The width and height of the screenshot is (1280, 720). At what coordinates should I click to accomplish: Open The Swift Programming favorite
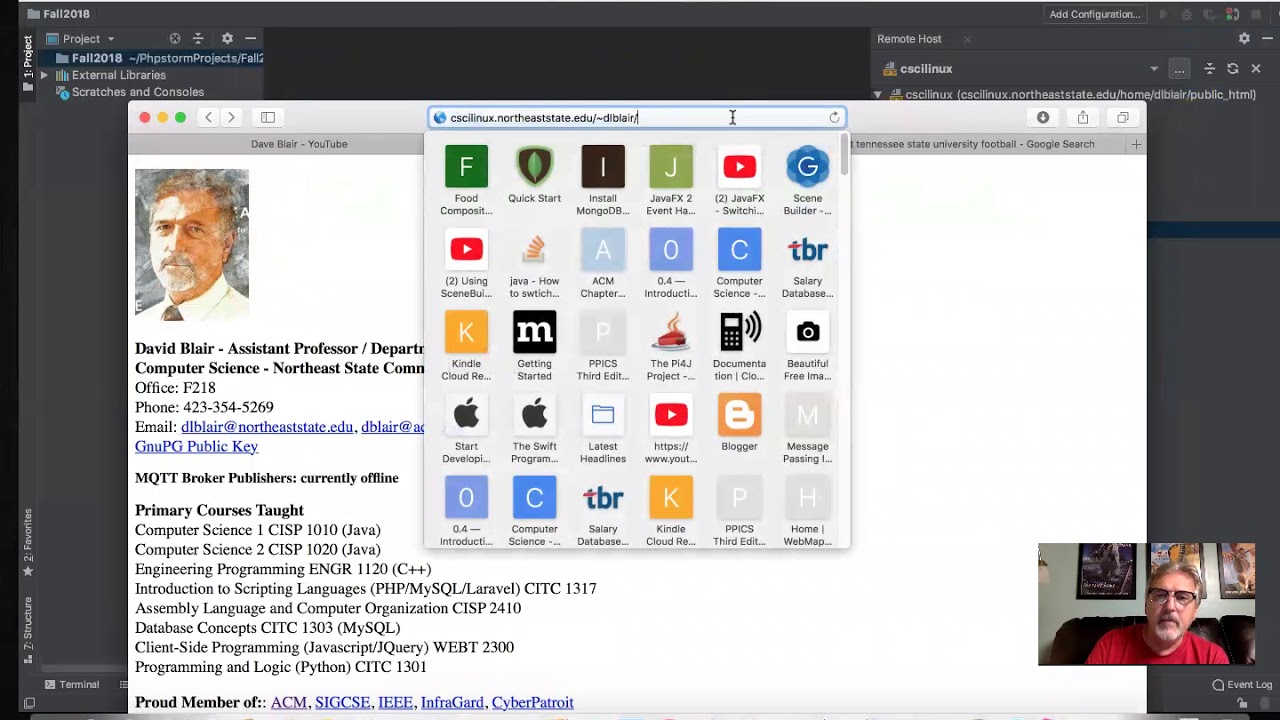pyautogui.click(x=534, y=429)
